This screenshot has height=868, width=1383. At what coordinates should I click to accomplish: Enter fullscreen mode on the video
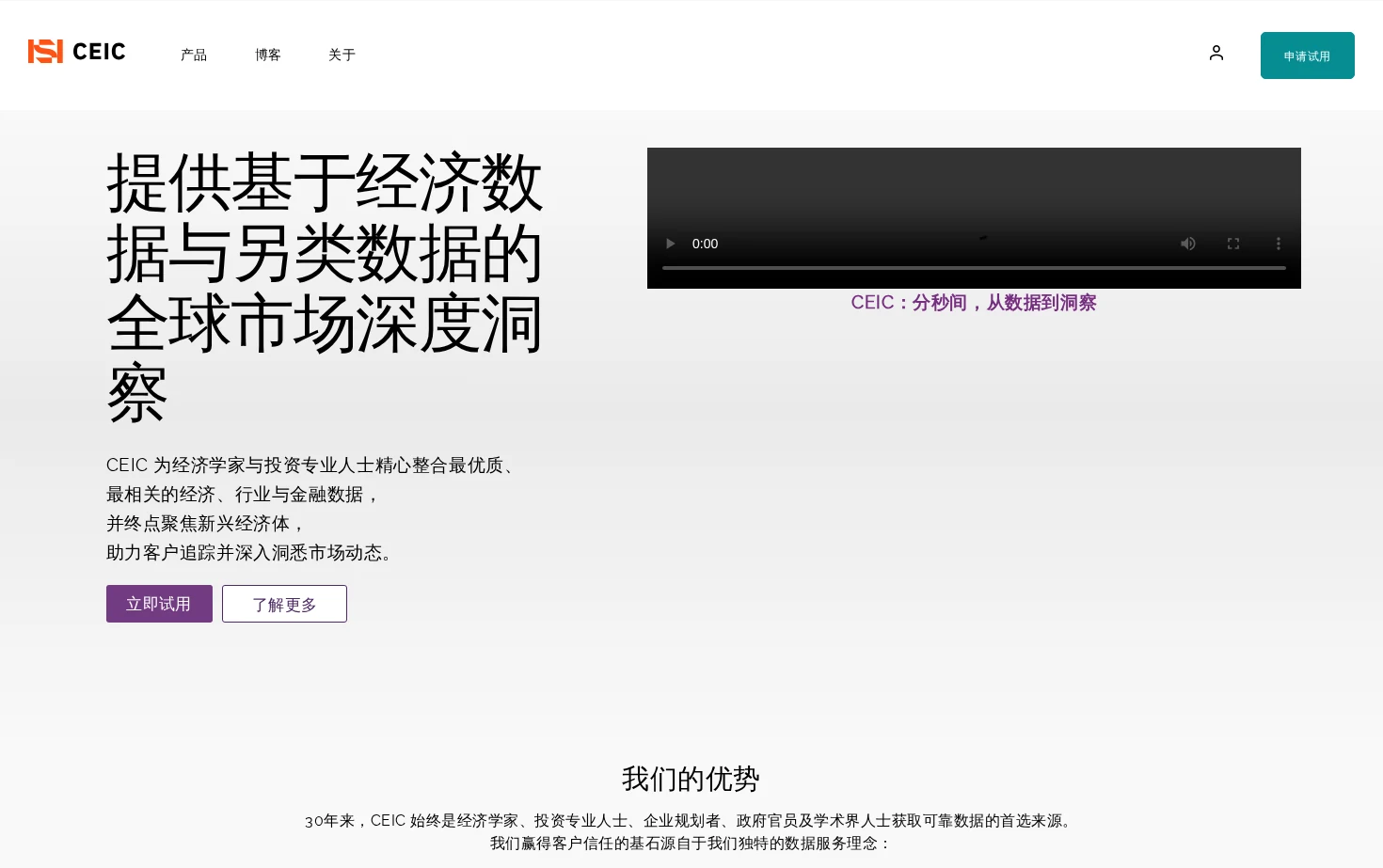(1233, 244)
